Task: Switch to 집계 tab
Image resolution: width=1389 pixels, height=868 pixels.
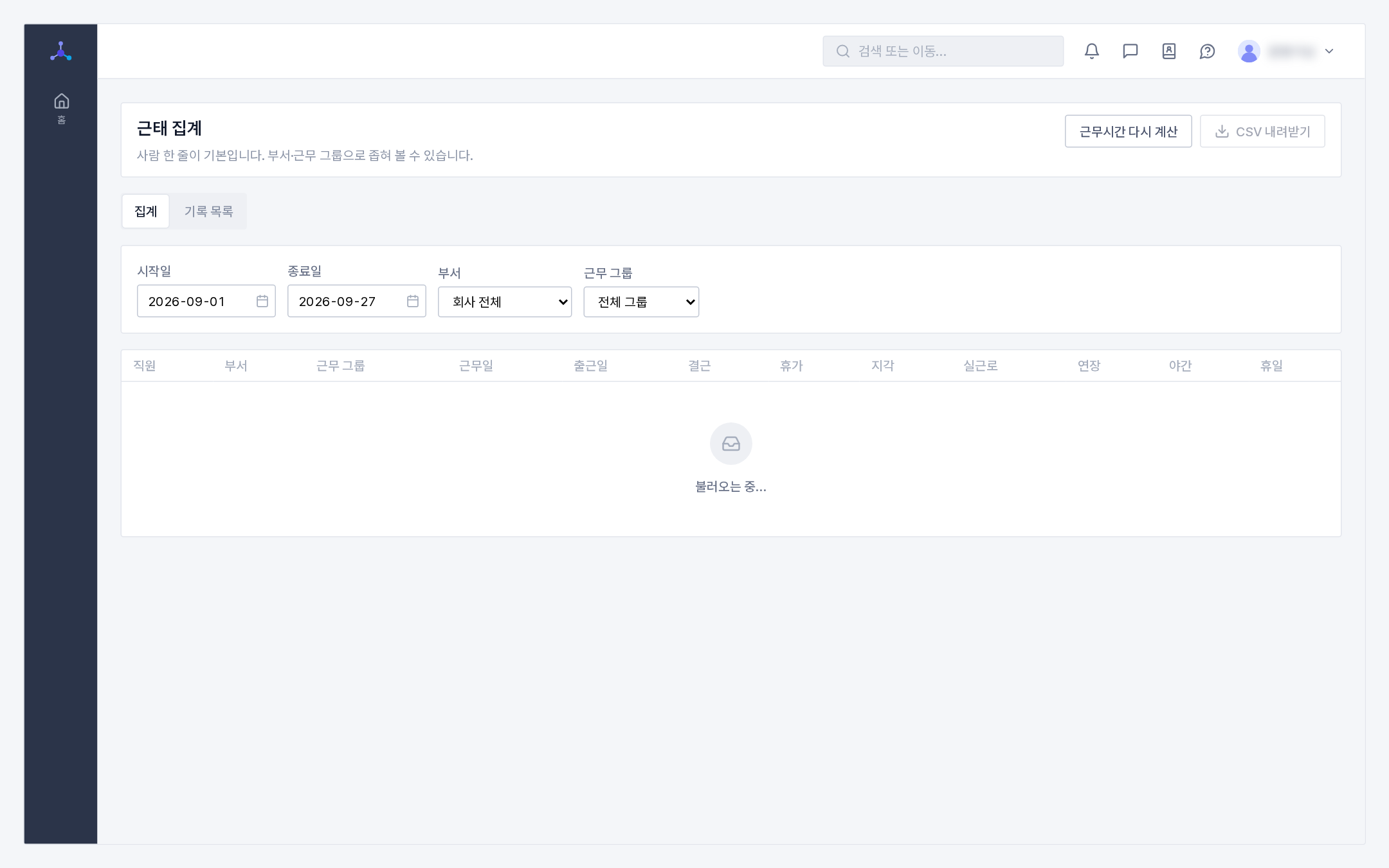Action: [x=146, y=211]
